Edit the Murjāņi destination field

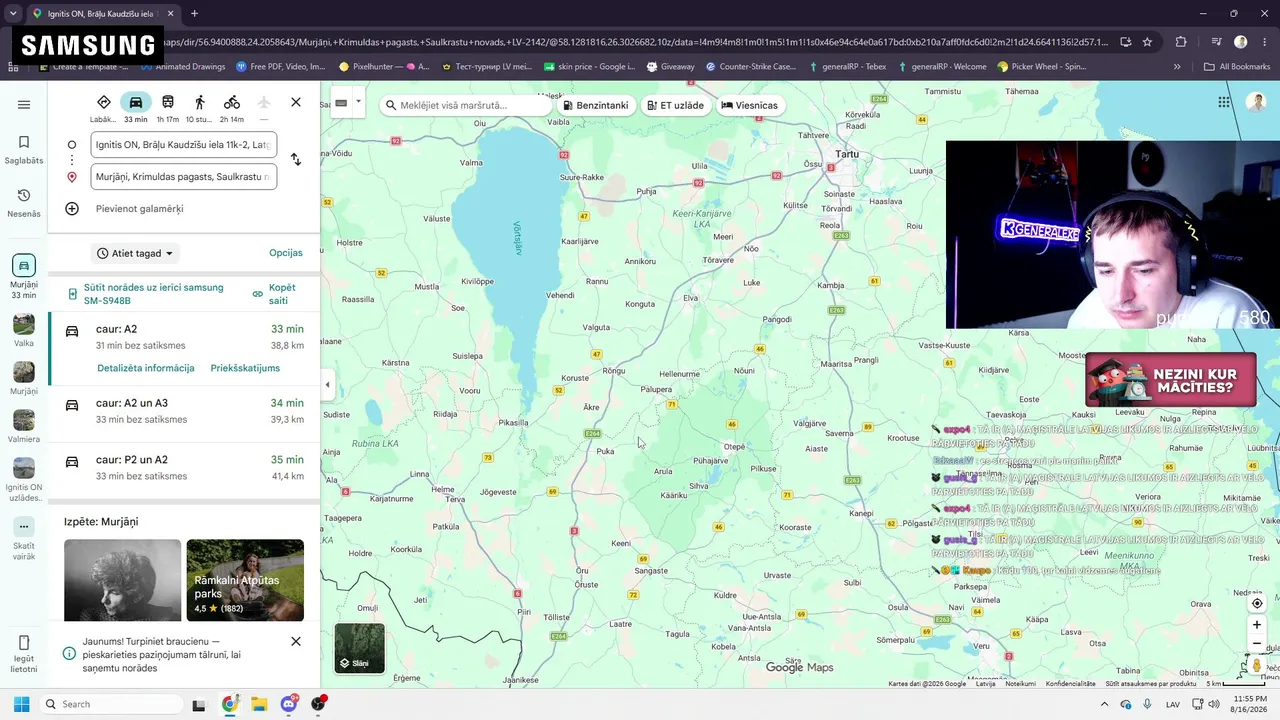coord(183,176)
